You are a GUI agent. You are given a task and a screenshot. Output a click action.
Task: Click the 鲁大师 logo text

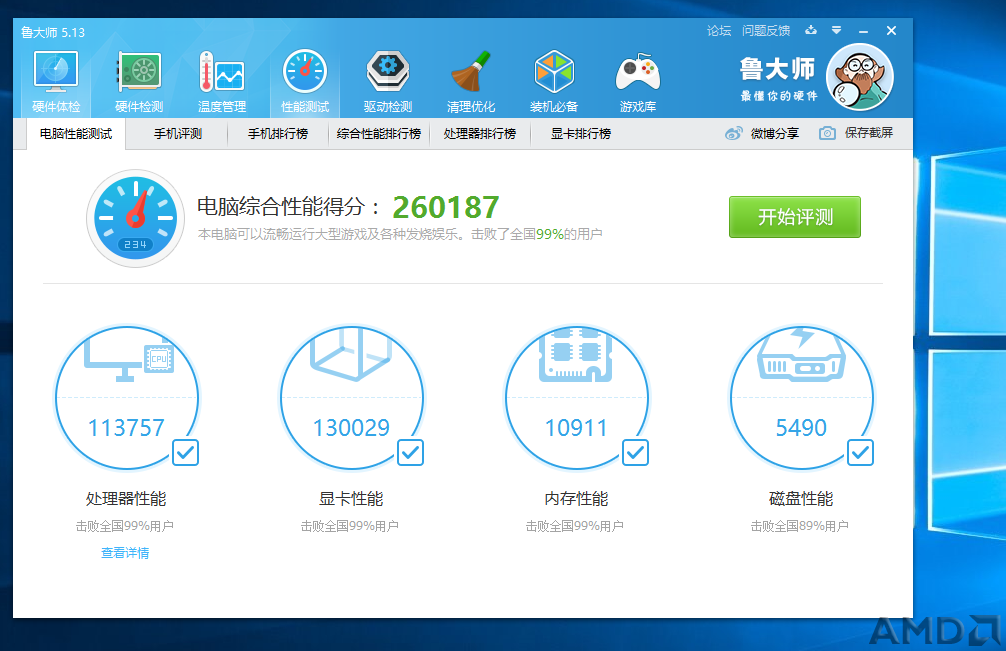[777, 69]
